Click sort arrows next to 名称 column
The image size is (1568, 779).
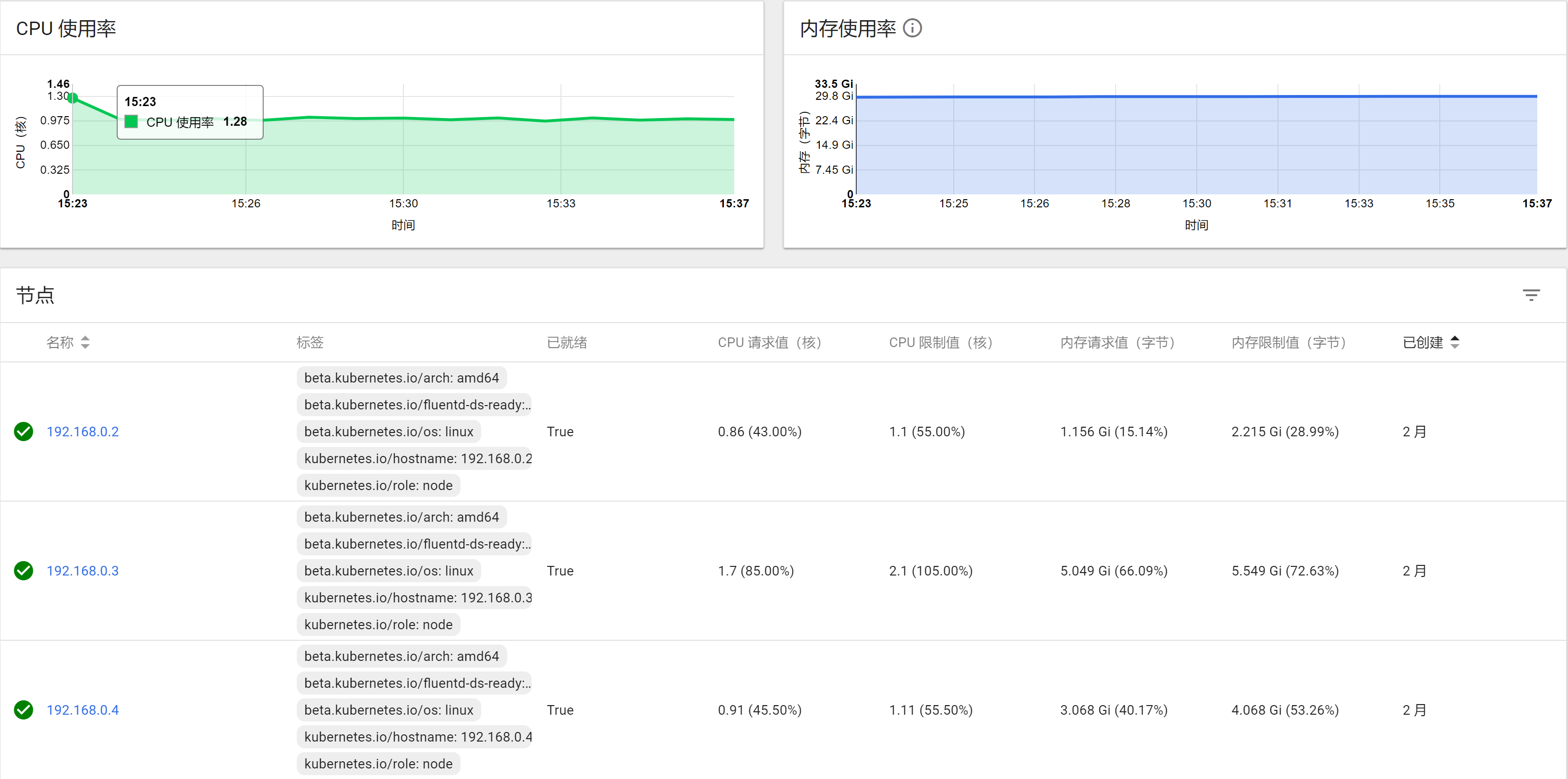[85, 342]
